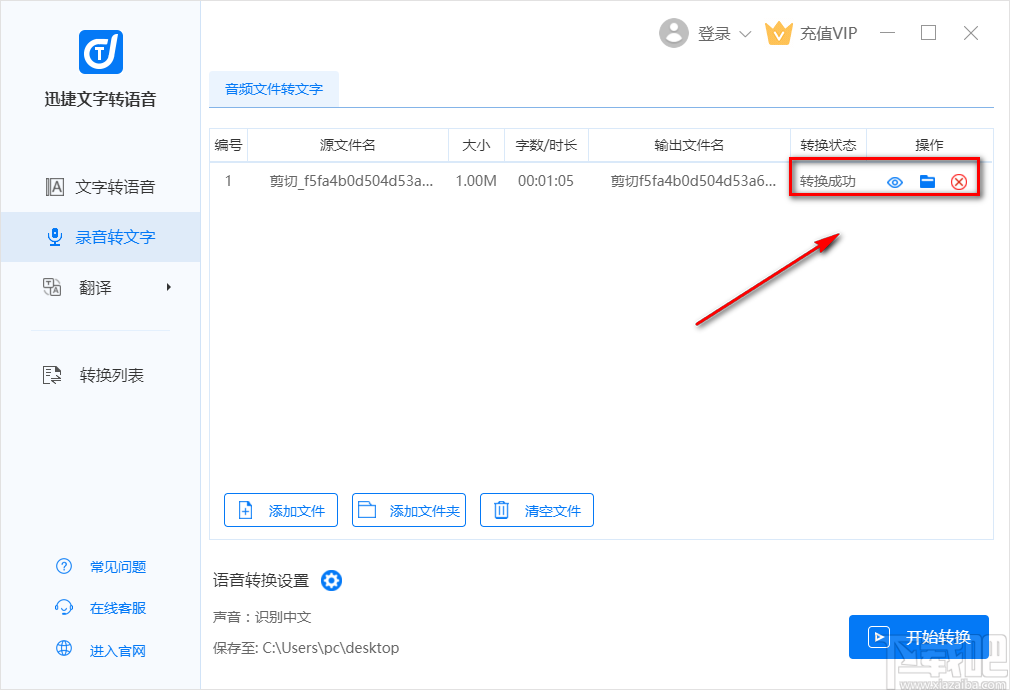Select the 录音转文字 microphone icon
The width and height of the screenshot is (1010, 690).
pos(55,236)
